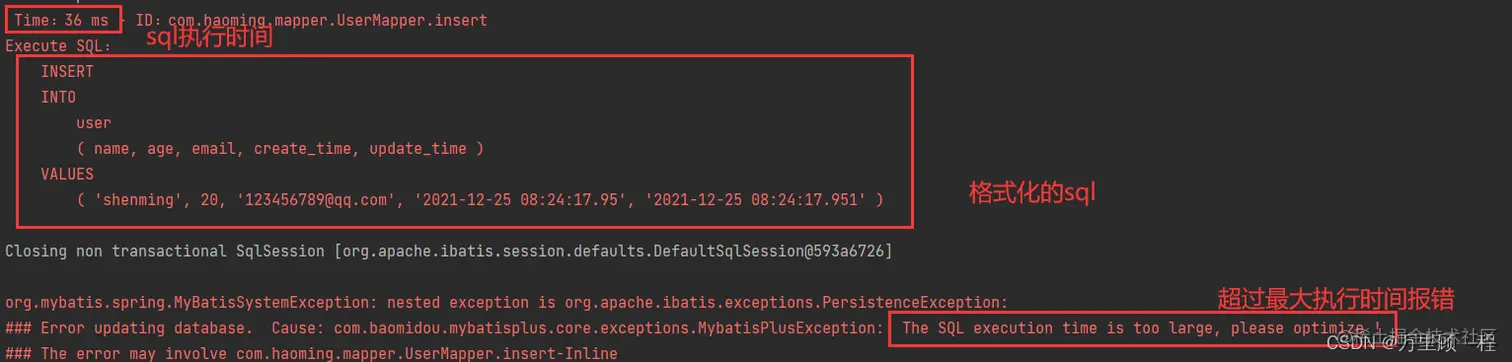Click the INSERT keyword

point(66,72)
